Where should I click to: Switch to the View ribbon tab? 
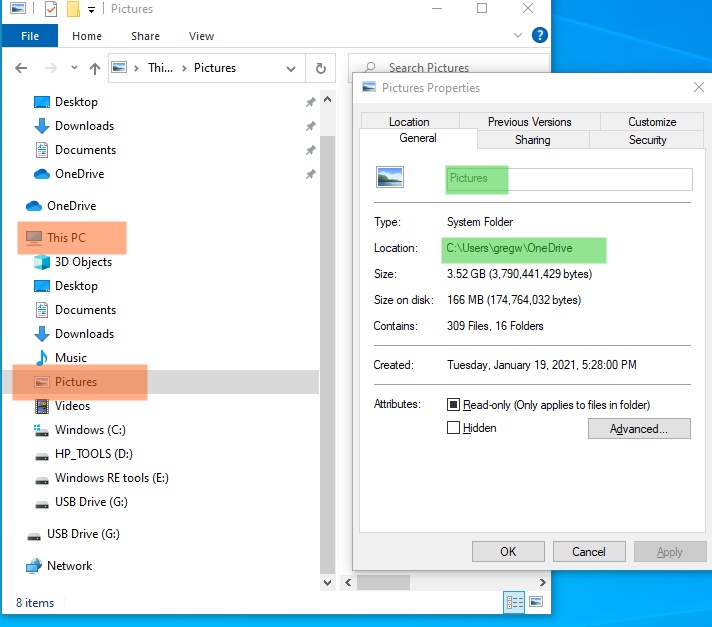coord(201,36)
